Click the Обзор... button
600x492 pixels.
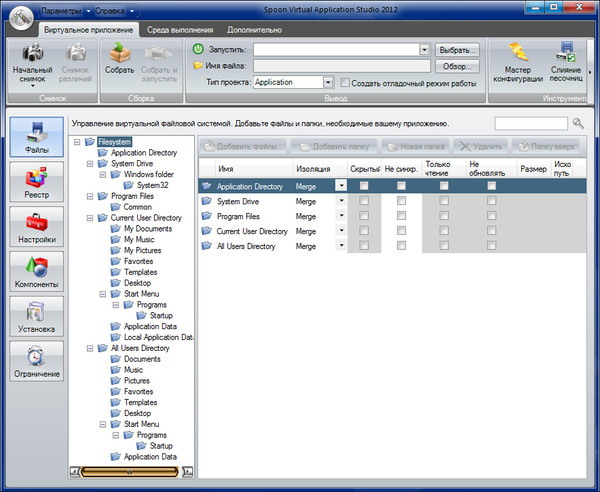pos(458,66)
